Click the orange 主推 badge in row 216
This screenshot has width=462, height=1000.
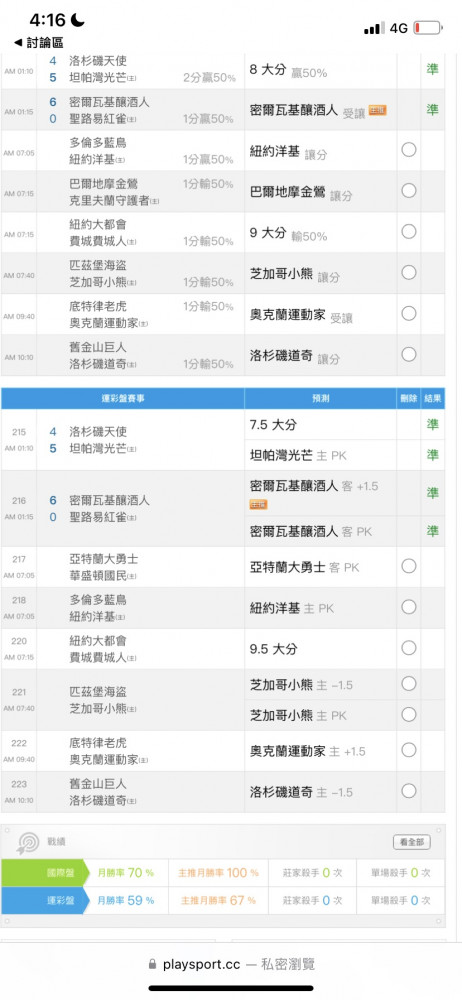(258, 504)
